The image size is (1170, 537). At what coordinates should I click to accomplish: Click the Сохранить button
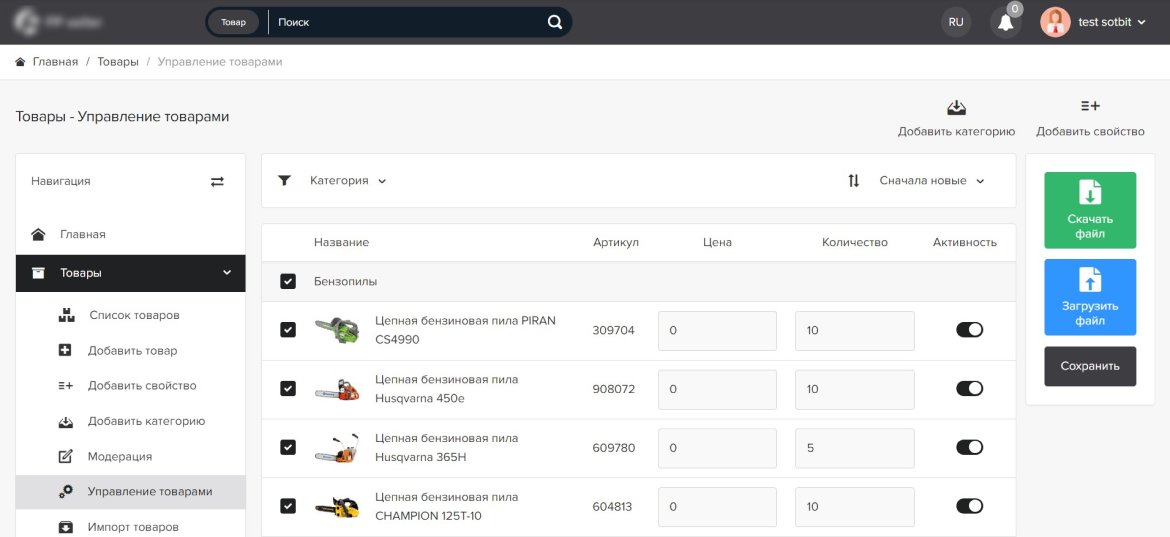coord(1090,366)
